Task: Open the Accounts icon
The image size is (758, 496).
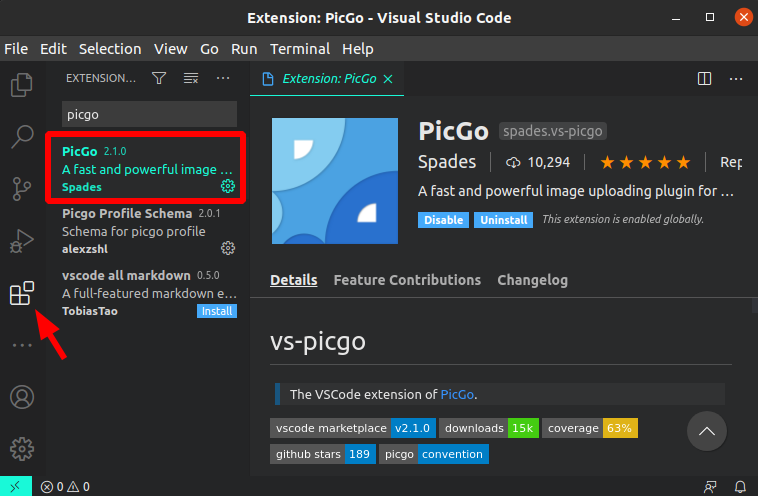Action: coord(22,397)
